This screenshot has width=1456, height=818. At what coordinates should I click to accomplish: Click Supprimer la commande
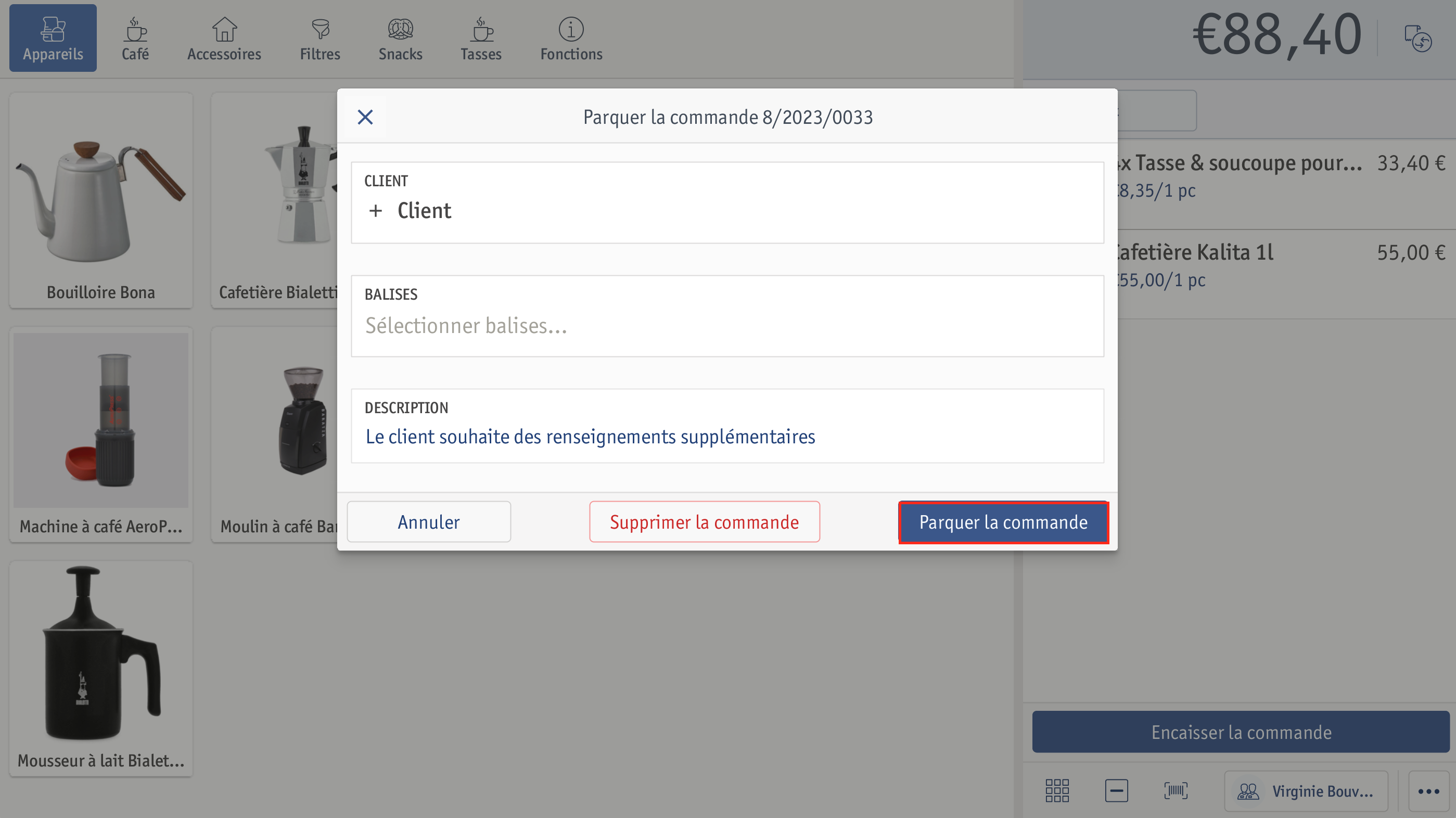(704, 521)
